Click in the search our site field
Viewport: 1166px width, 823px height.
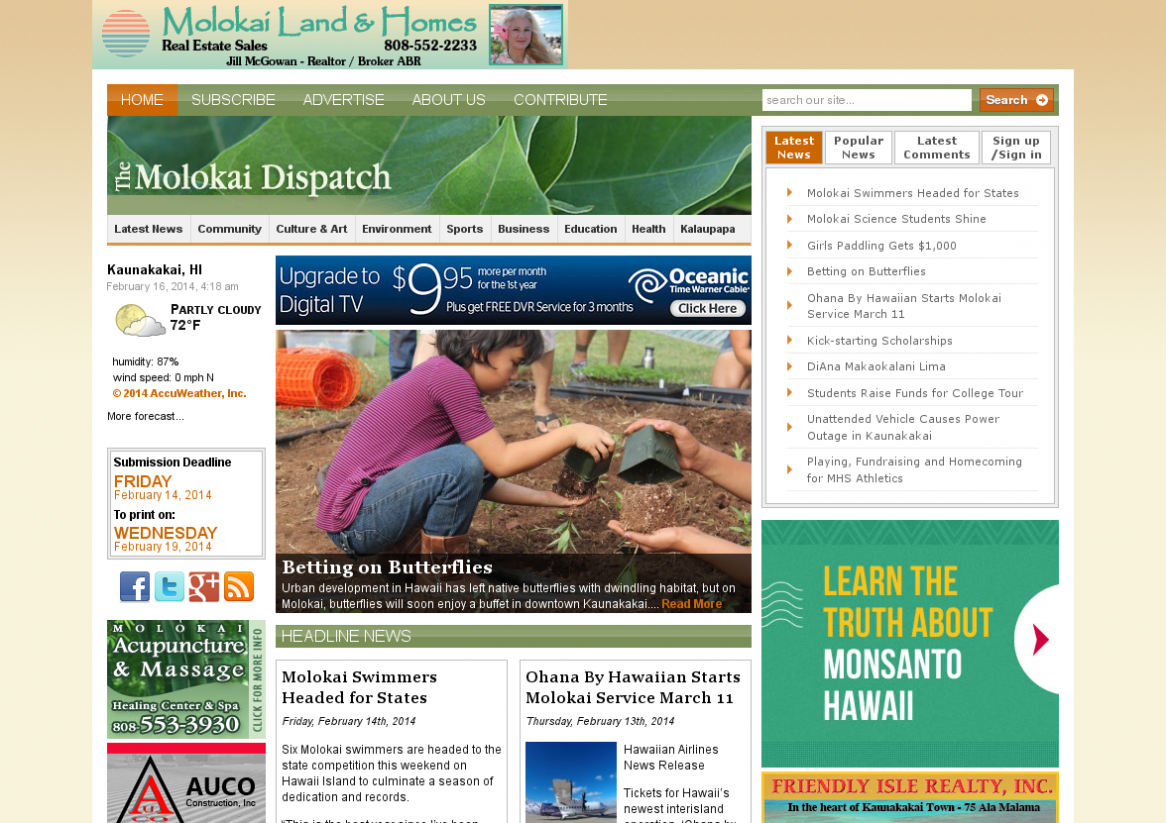866,100
